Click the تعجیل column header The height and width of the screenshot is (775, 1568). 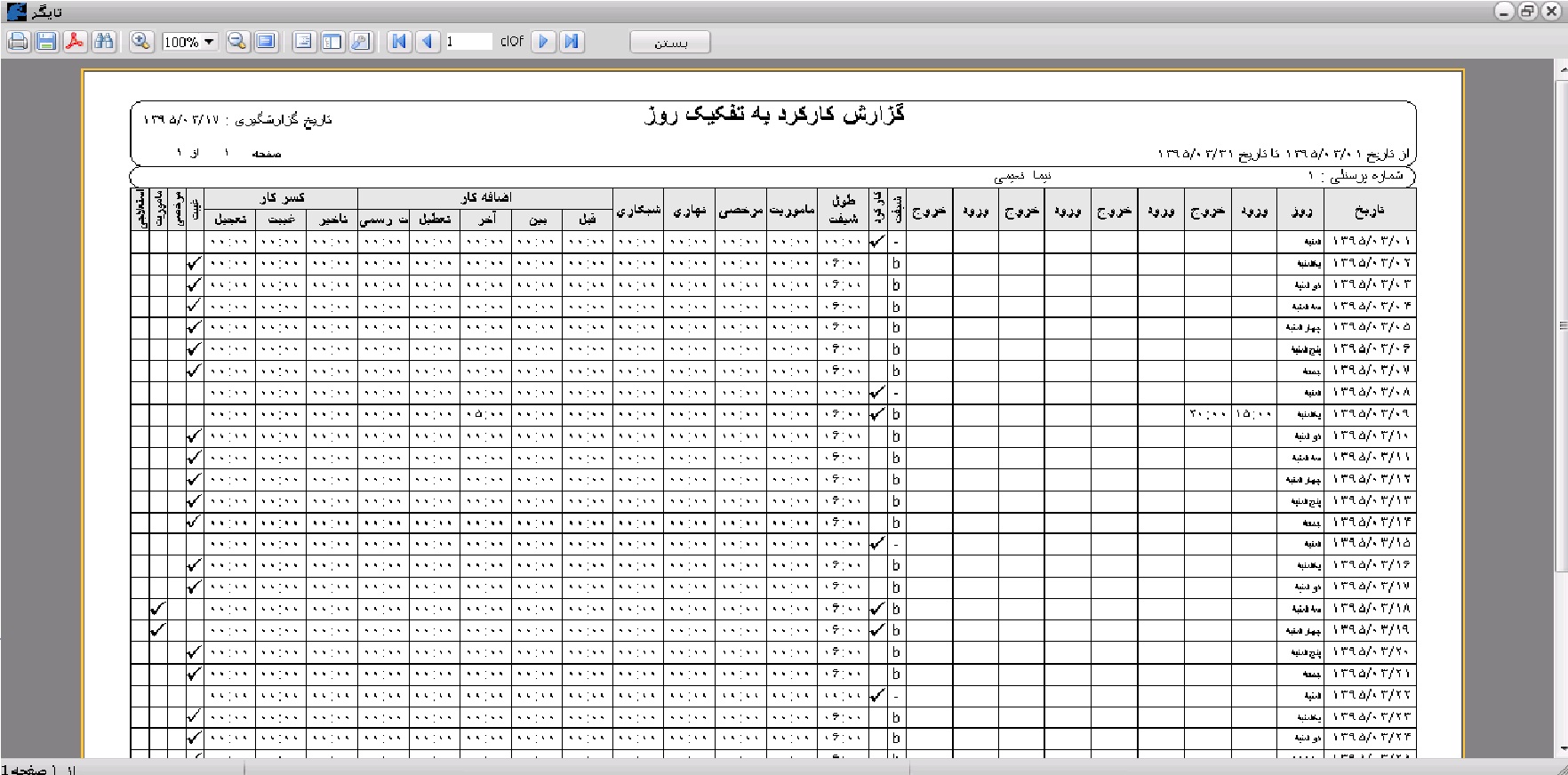tap(230, 220)
